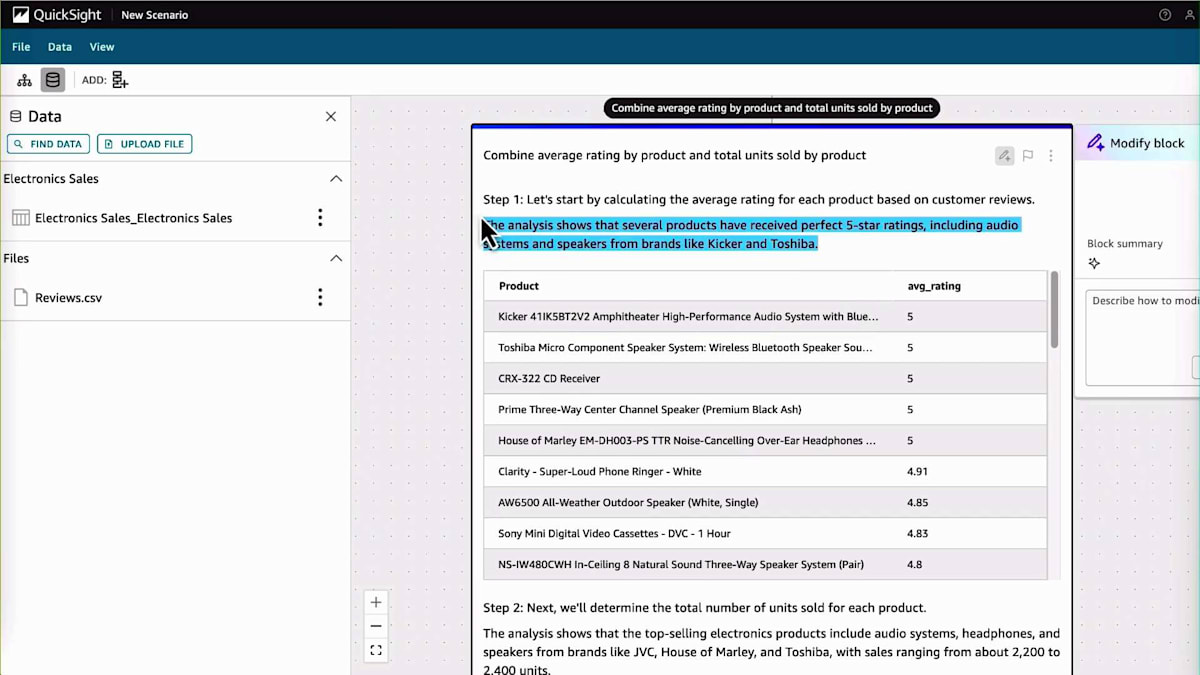This screenshot has height=675, width=1200.
Task: Click the block heading text inside the card
Action: click(x=675, y=156)
